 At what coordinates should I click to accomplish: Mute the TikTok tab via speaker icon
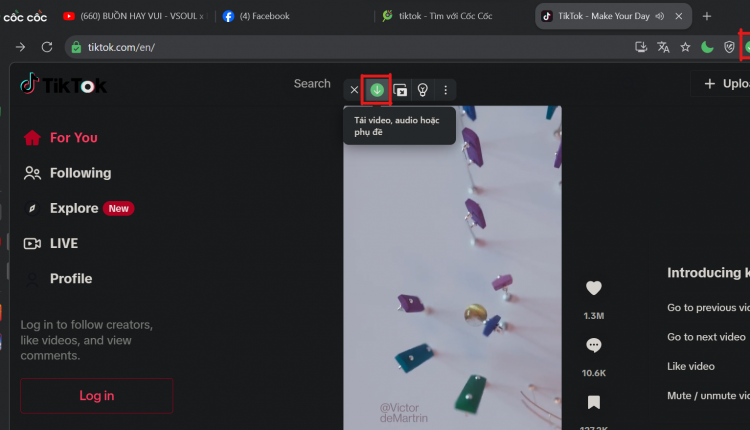click(660, 16)
